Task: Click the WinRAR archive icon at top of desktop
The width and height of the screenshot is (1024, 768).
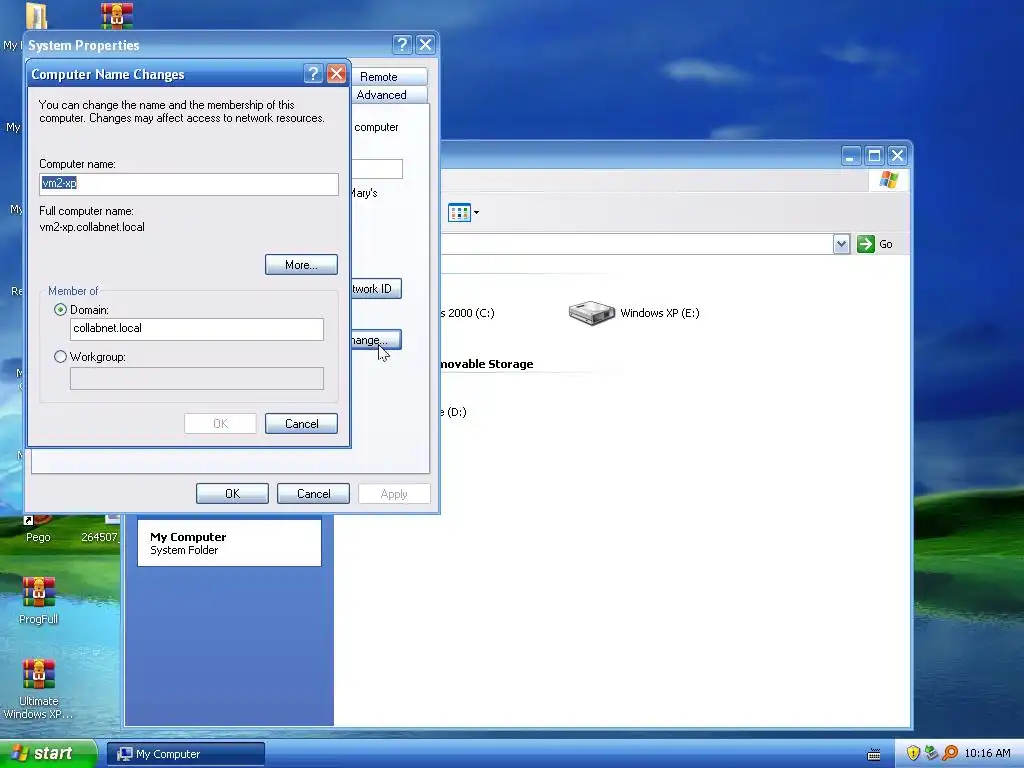Action: pos(117,15)
